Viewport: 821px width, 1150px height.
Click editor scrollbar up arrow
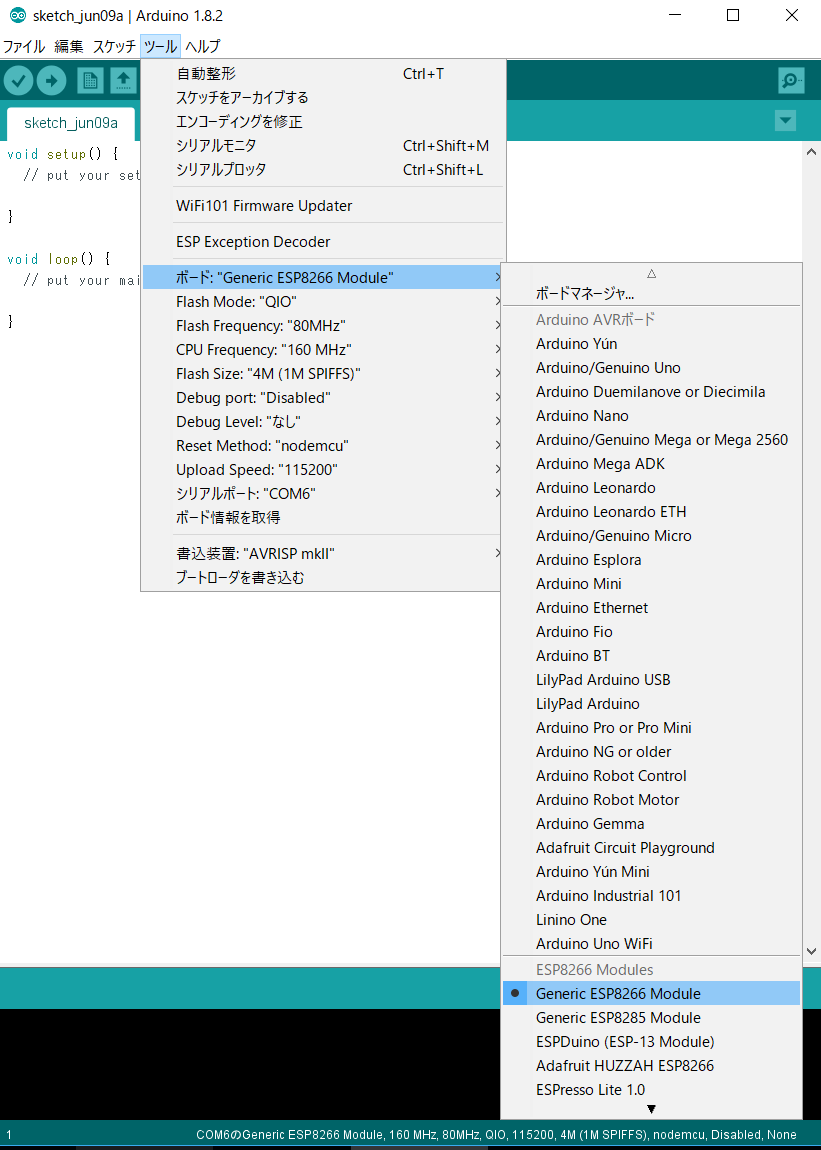coord(811,153)
